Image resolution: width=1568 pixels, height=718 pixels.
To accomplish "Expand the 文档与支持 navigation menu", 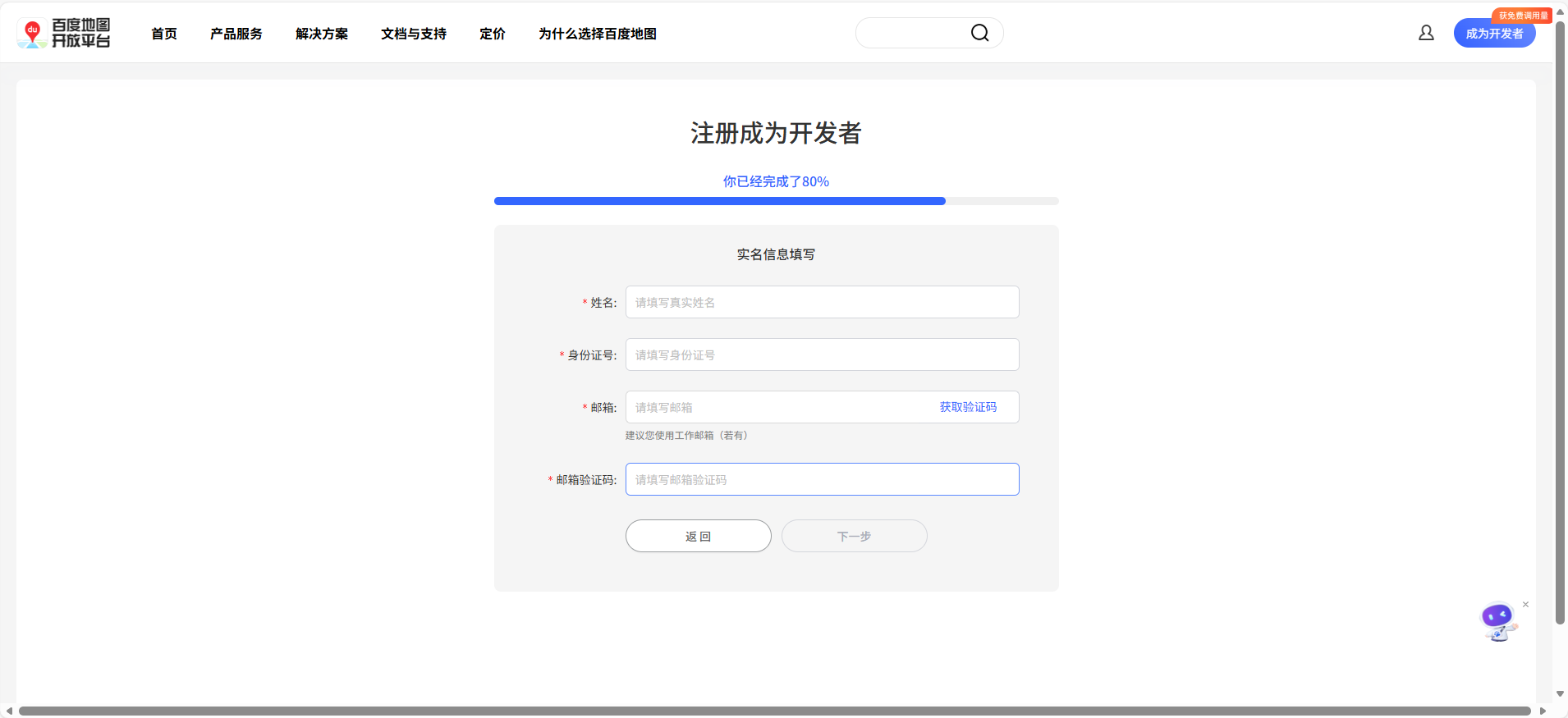I will 414,34.
